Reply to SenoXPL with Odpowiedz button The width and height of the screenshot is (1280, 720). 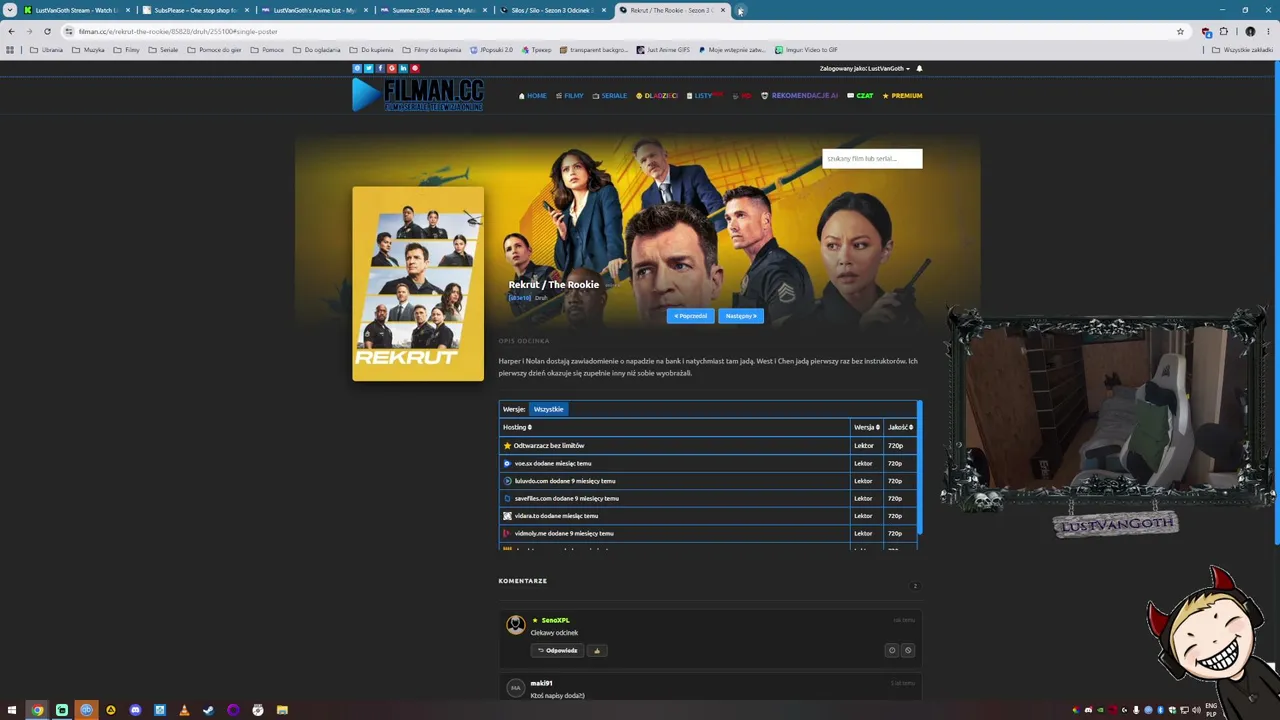pyautogui.click(x=557, y=651)
